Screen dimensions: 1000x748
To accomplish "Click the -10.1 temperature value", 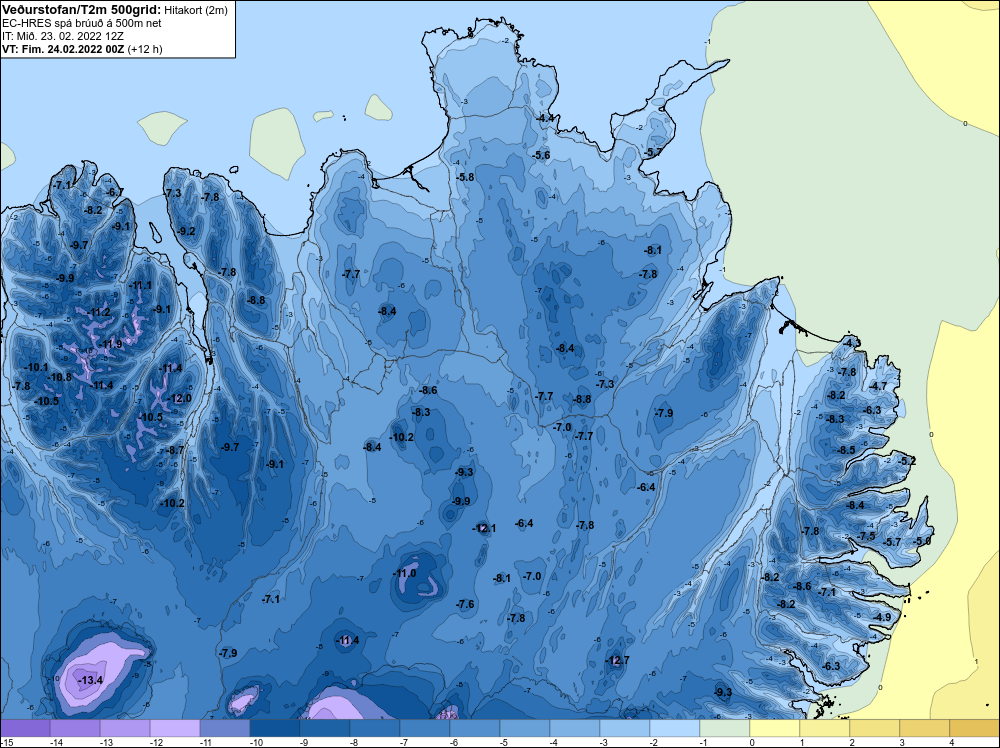I will click(36, 367).
